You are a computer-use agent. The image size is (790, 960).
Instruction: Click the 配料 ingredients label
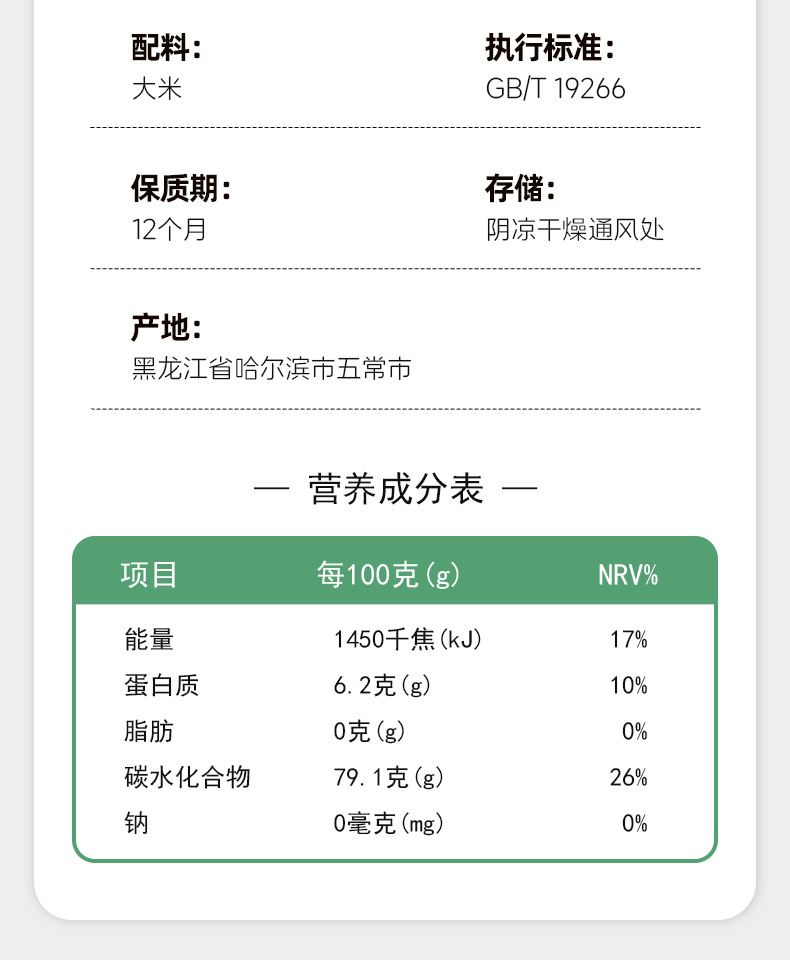[166, 47]
